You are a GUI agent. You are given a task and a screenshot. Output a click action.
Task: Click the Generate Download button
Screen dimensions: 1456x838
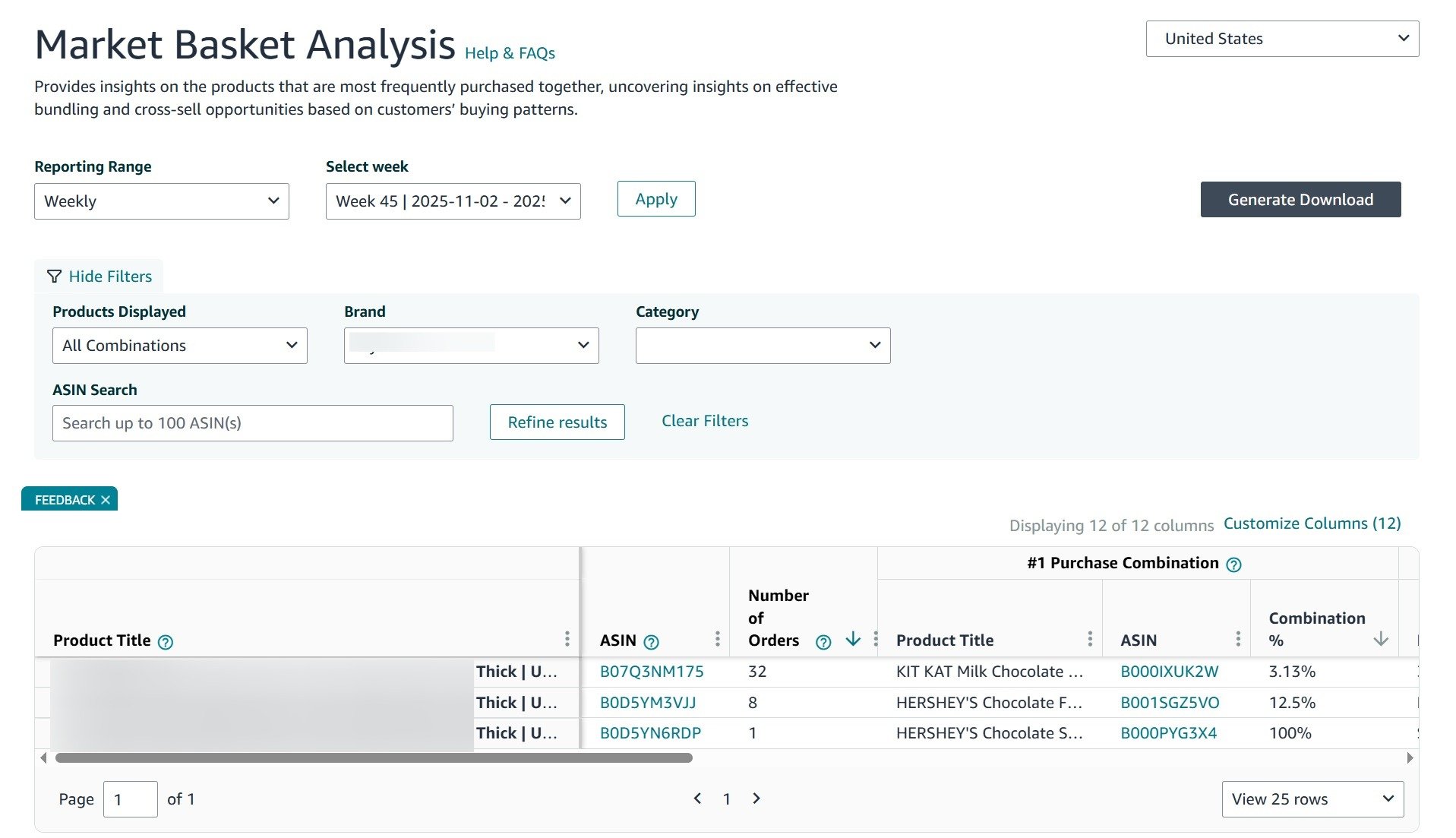point(1300,200)
